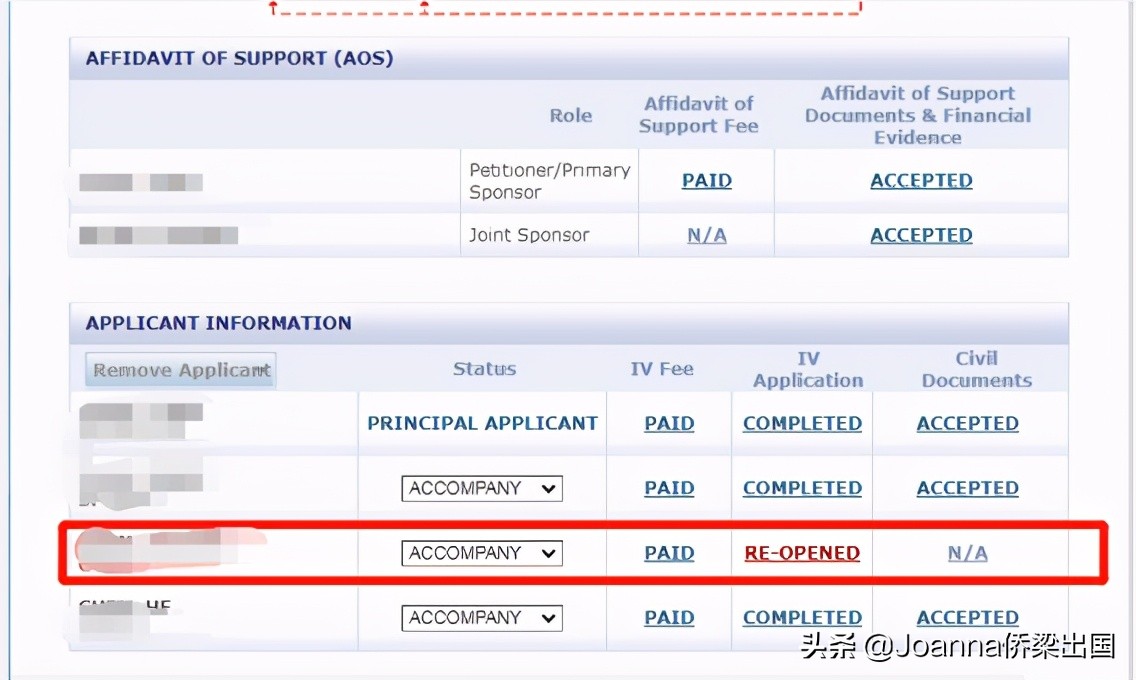Open ACCEPTED link in first ACCOMPANY row
This screenshot has height=680, width=1136.
(967, 488)
